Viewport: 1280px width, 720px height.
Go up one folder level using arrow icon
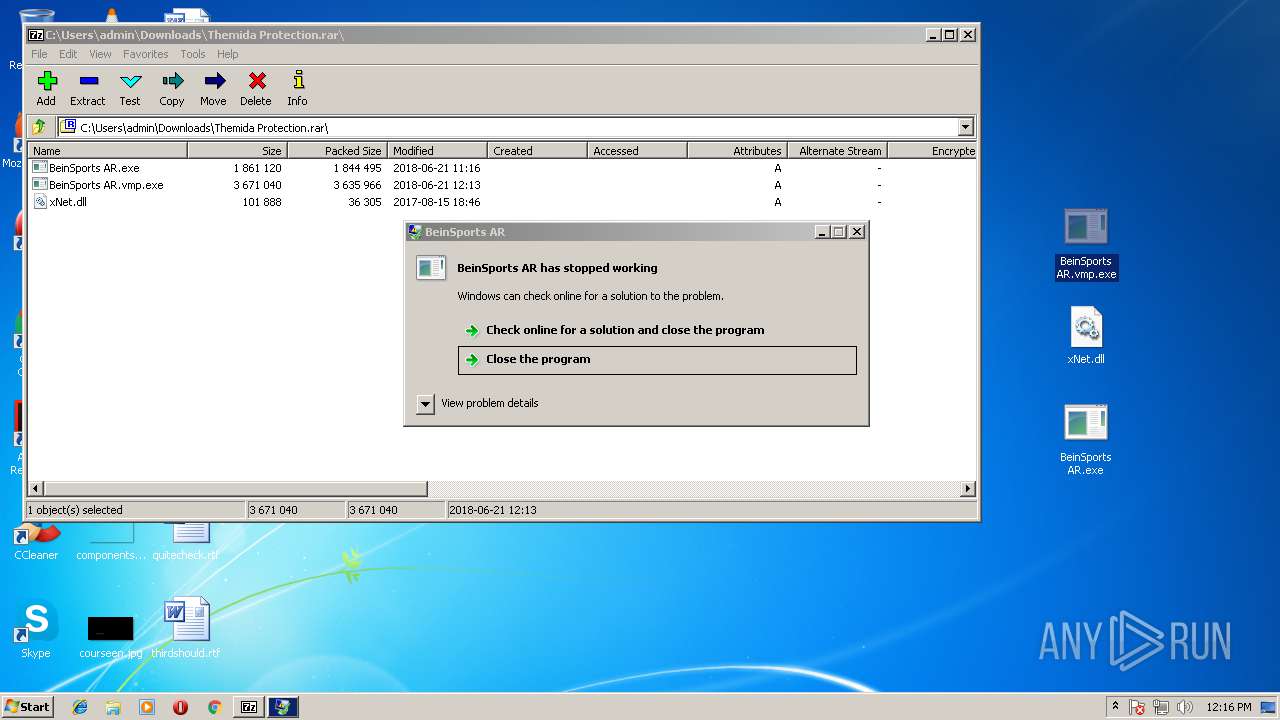click(x=39, y=127)
